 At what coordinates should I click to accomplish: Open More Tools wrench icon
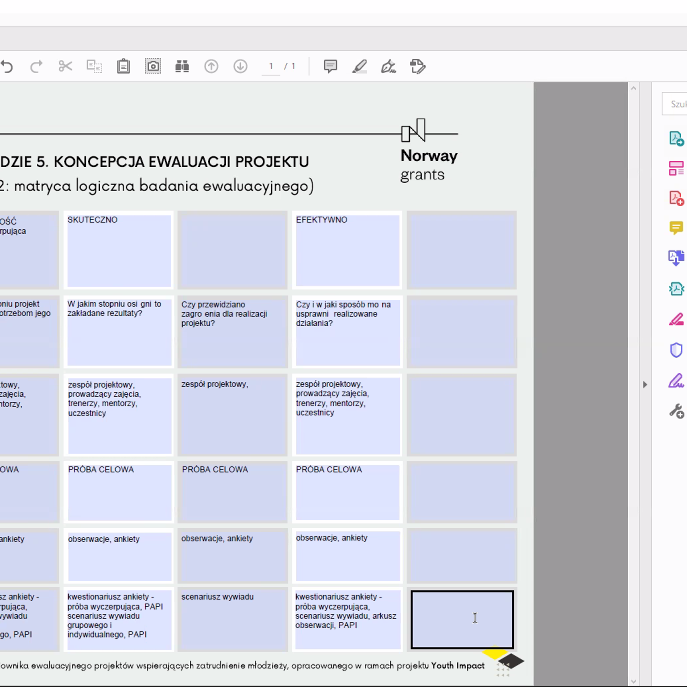(676, 410)
